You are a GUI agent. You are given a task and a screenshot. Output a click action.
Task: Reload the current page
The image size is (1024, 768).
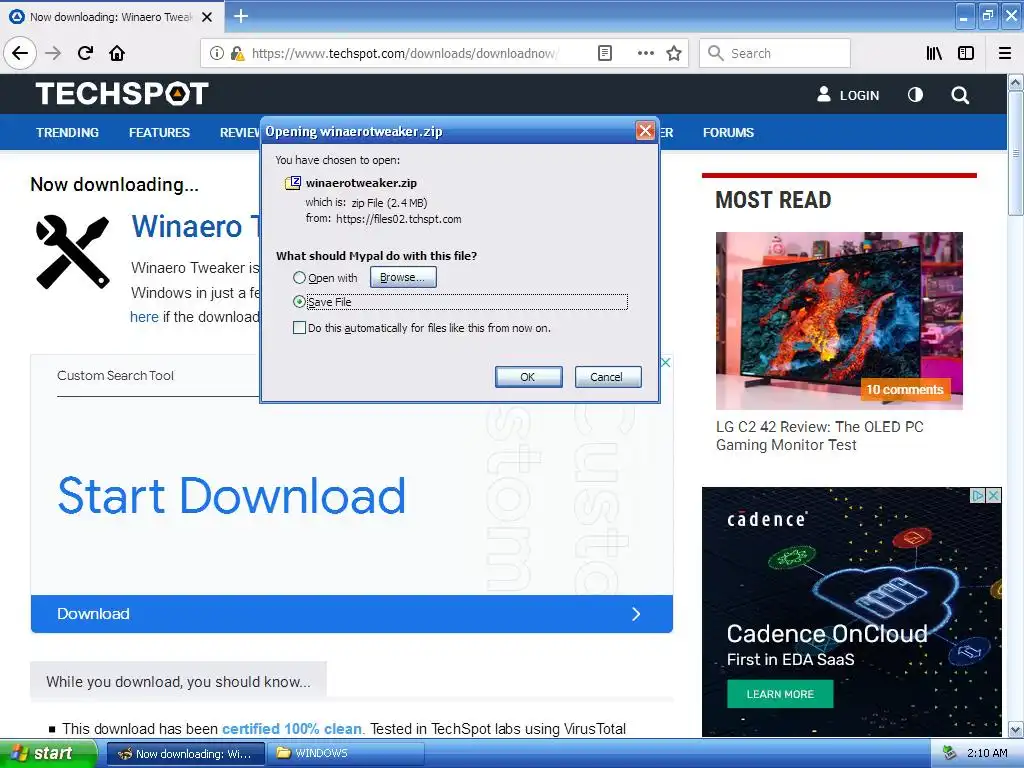click(85, 53)
